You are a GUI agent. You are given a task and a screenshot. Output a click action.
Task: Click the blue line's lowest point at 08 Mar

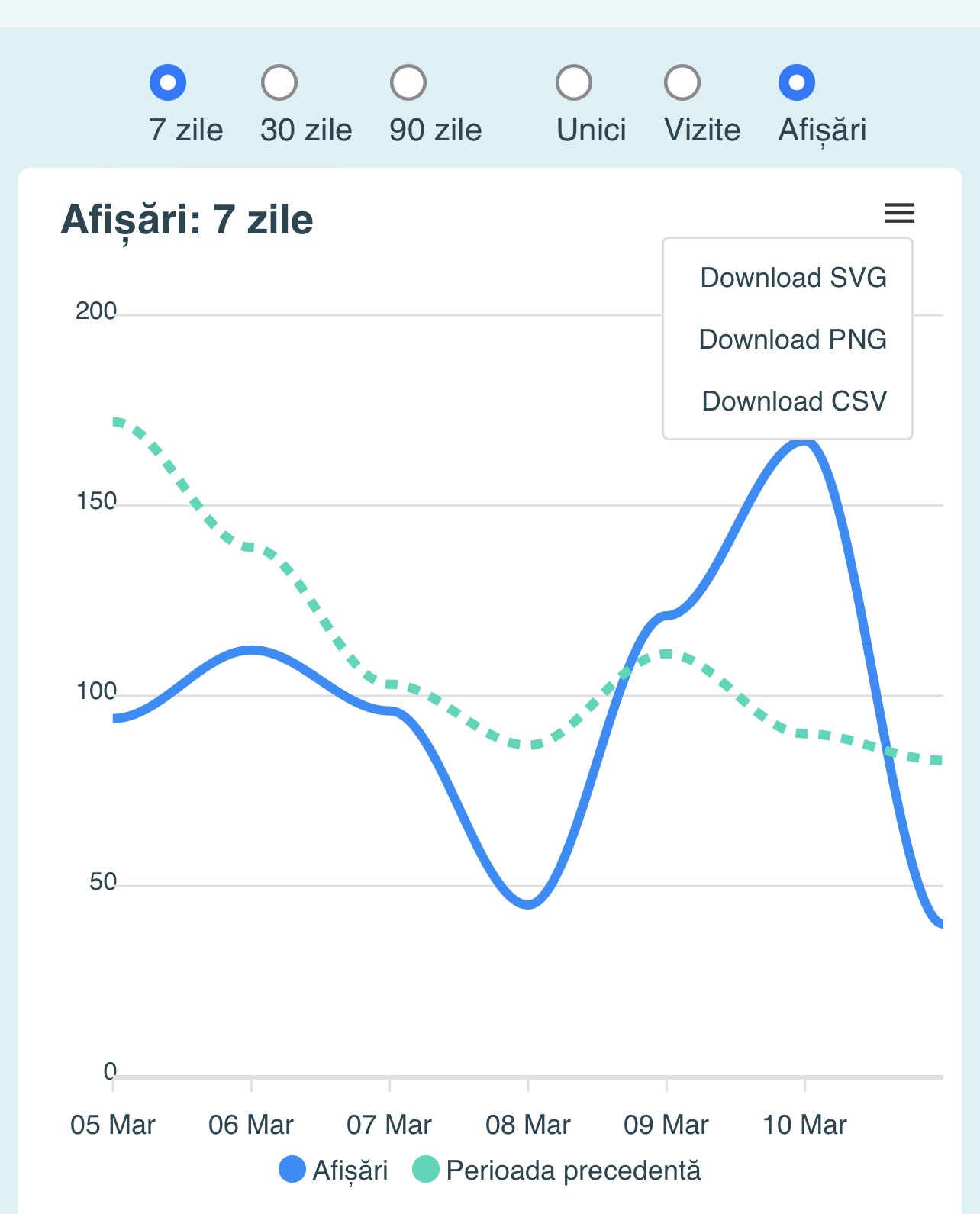pyautogui.click(x=528, y=904)
